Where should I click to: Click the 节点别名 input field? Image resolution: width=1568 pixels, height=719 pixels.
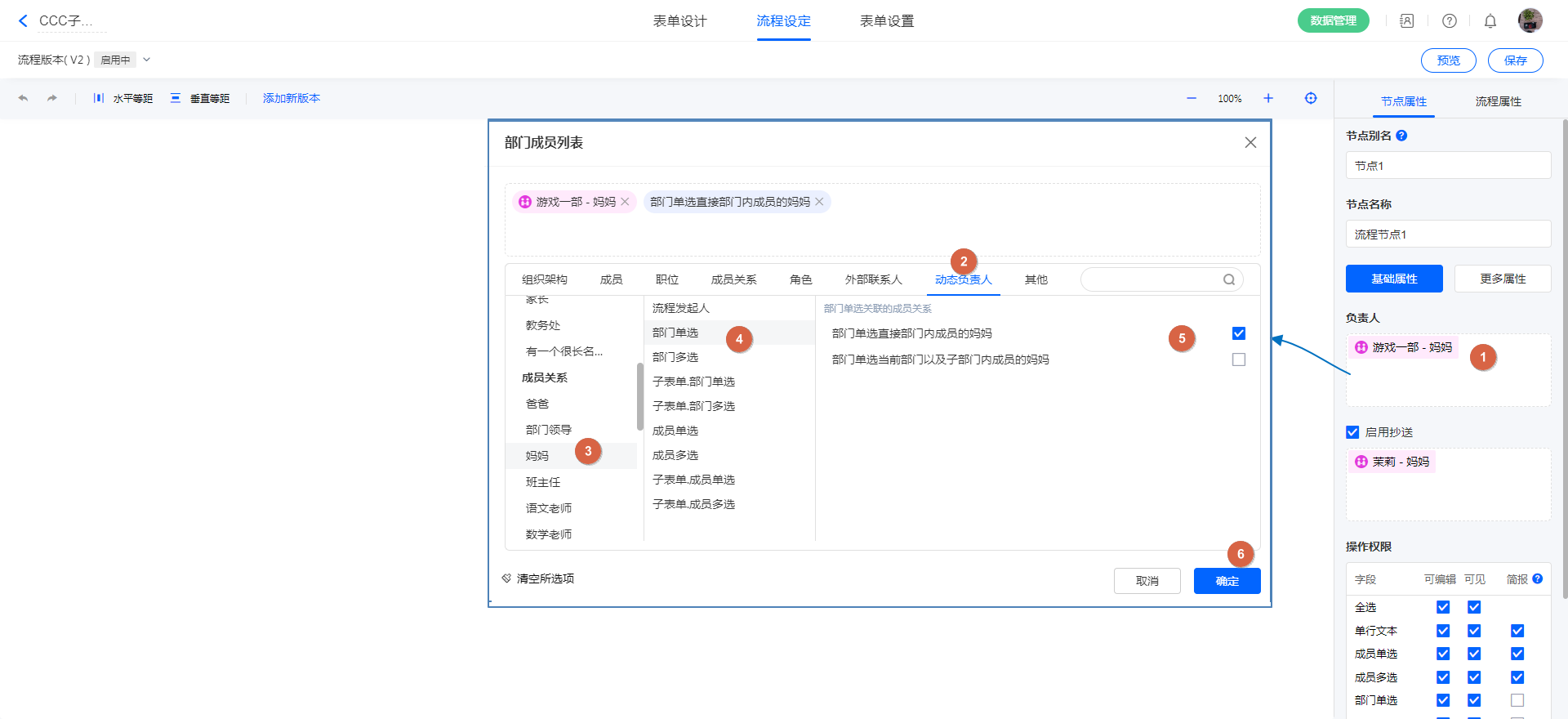tap(1448, 166)
